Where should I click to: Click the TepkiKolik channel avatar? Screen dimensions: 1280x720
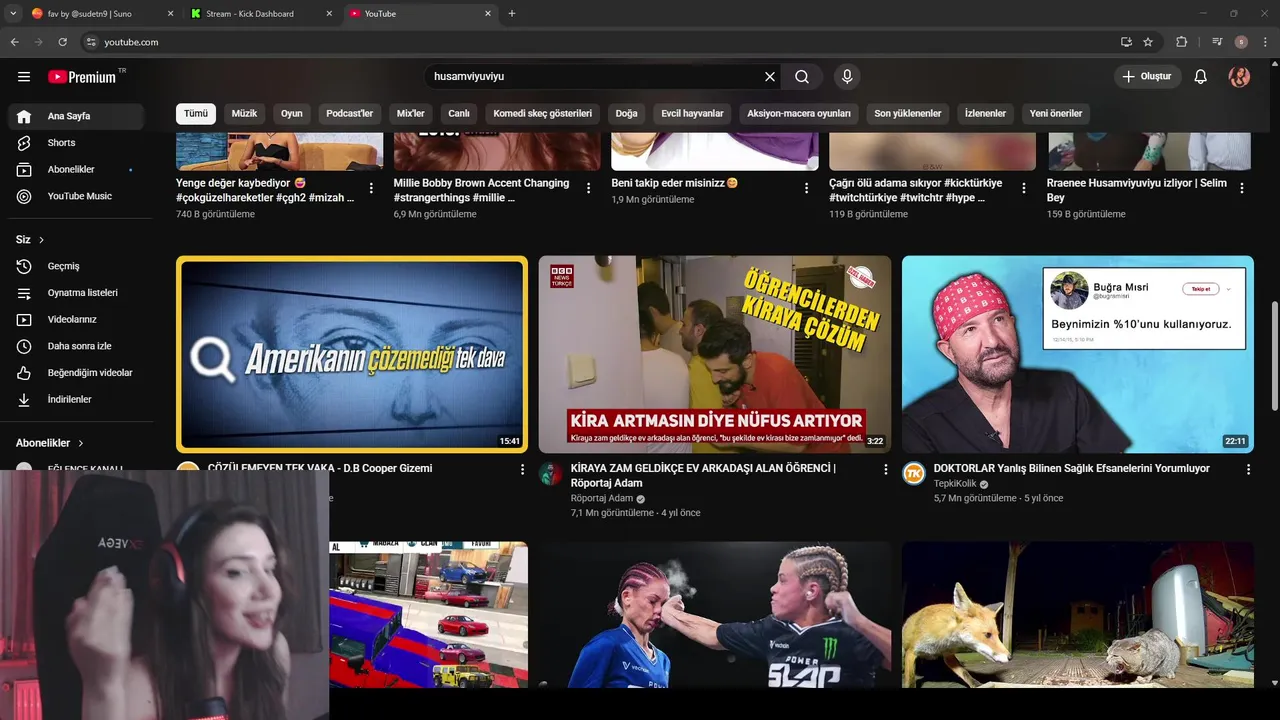click(x=914, y=473)
